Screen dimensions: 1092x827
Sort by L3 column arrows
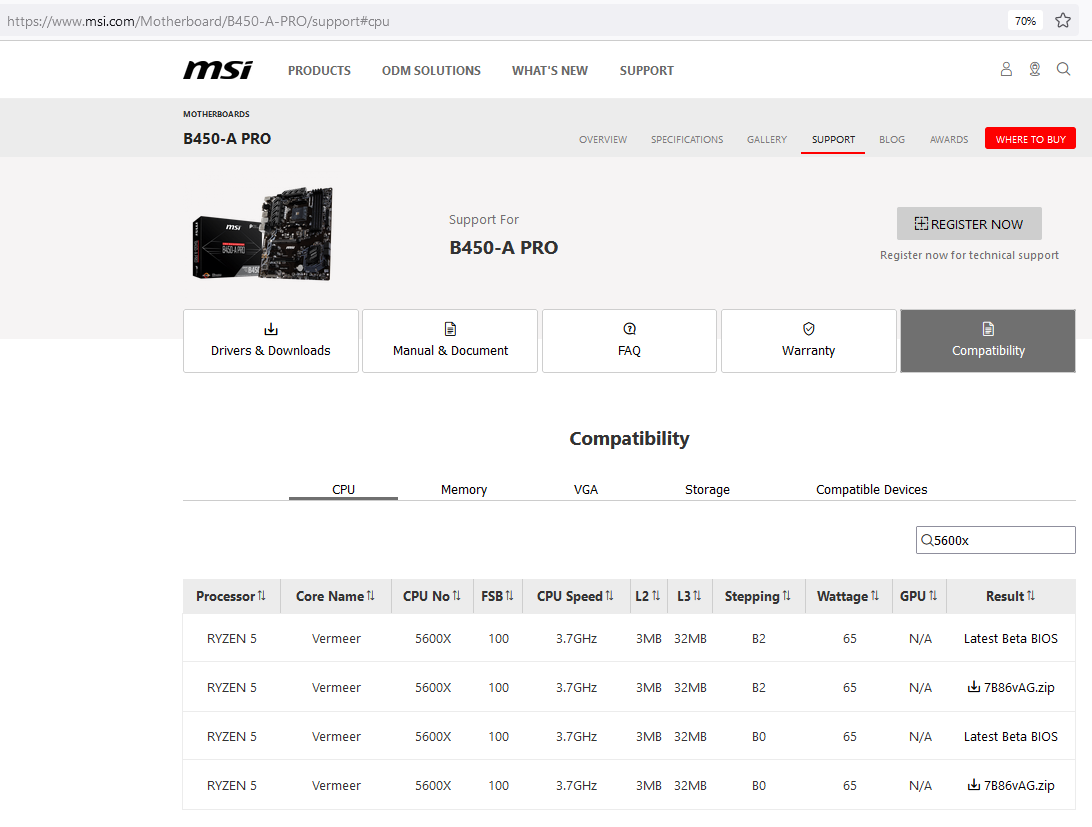tap(697, 596)
